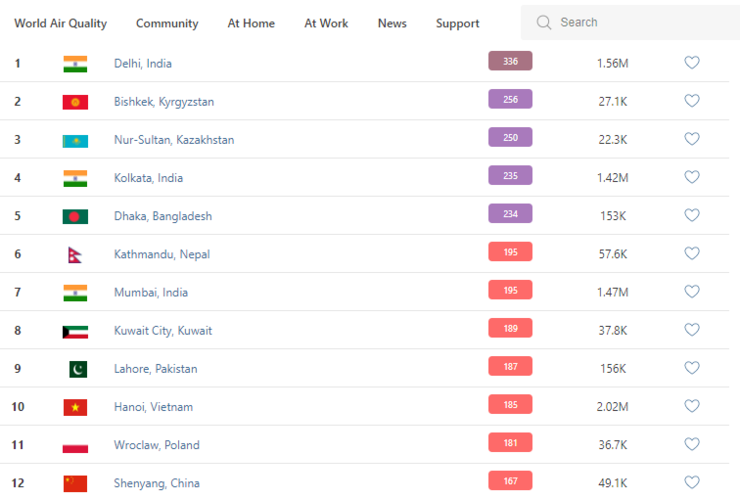Click Delhi's 336 AQI color badge

pyautogui.click(x=510, y=62)
